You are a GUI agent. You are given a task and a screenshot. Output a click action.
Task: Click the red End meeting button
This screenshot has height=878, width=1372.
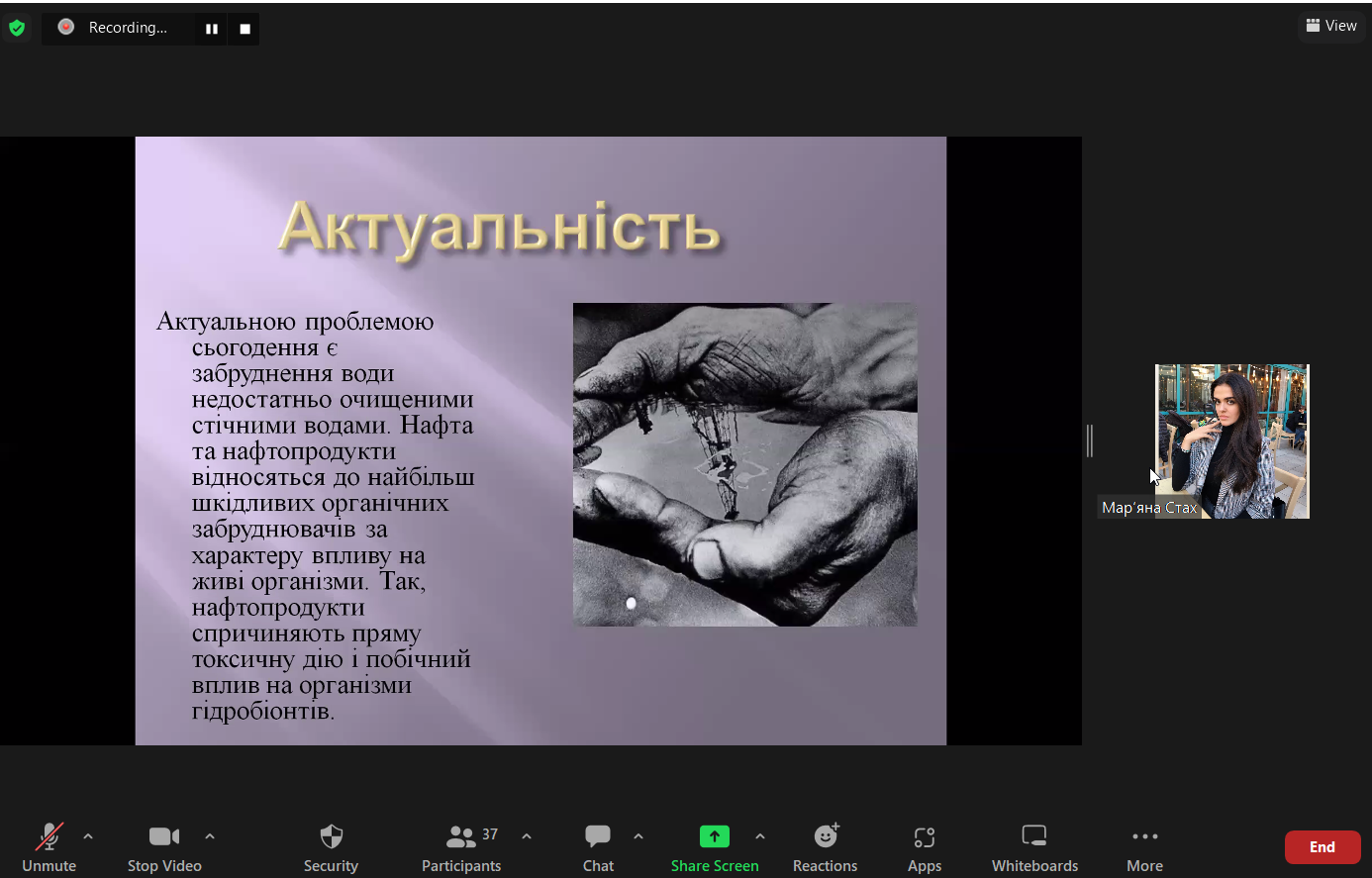(1322, 847)
